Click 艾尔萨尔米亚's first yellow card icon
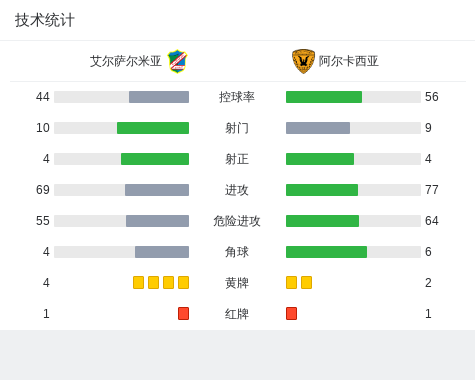475x380 pixels. (138, 283)
